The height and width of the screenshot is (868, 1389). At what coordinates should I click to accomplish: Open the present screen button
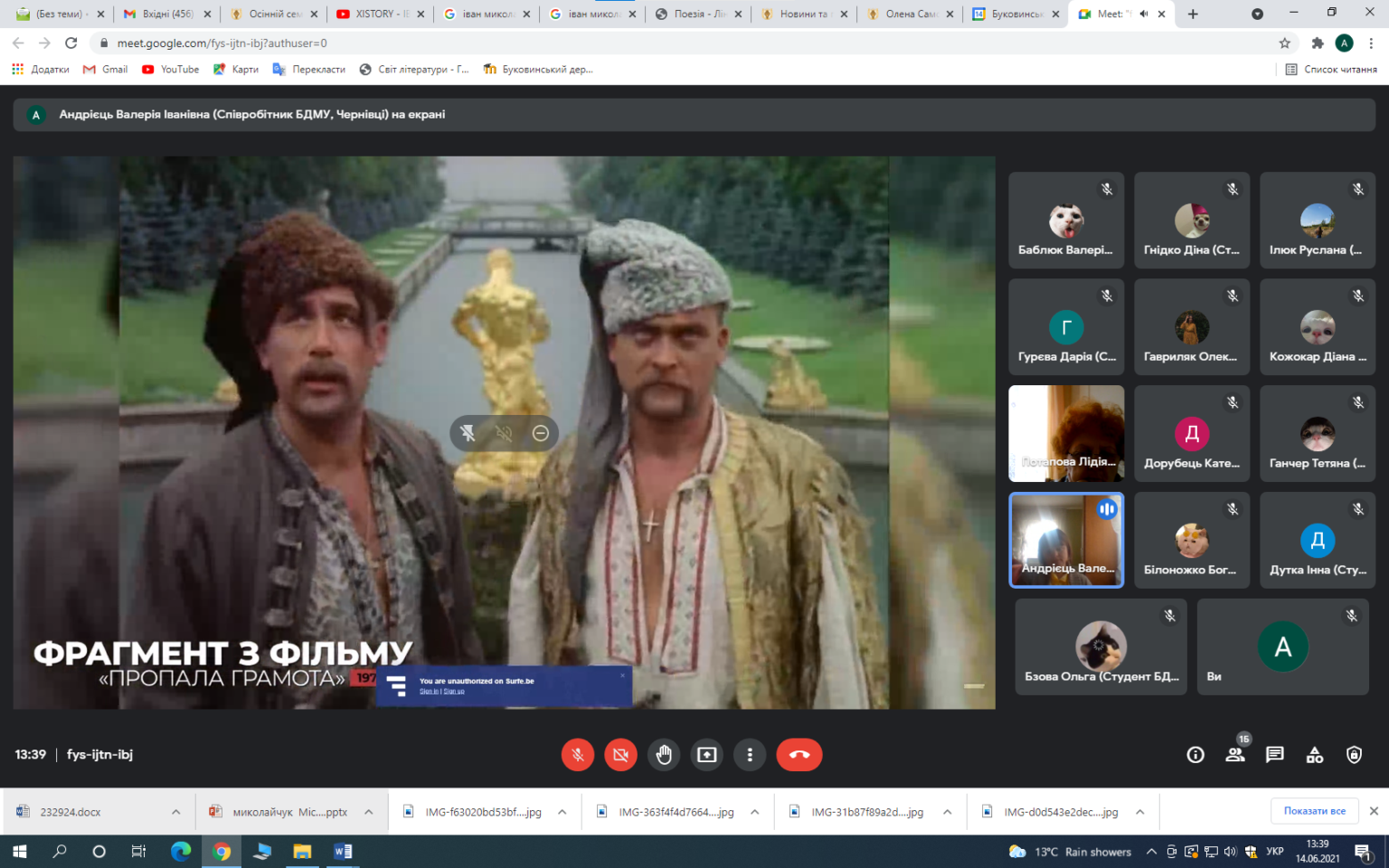707,754
